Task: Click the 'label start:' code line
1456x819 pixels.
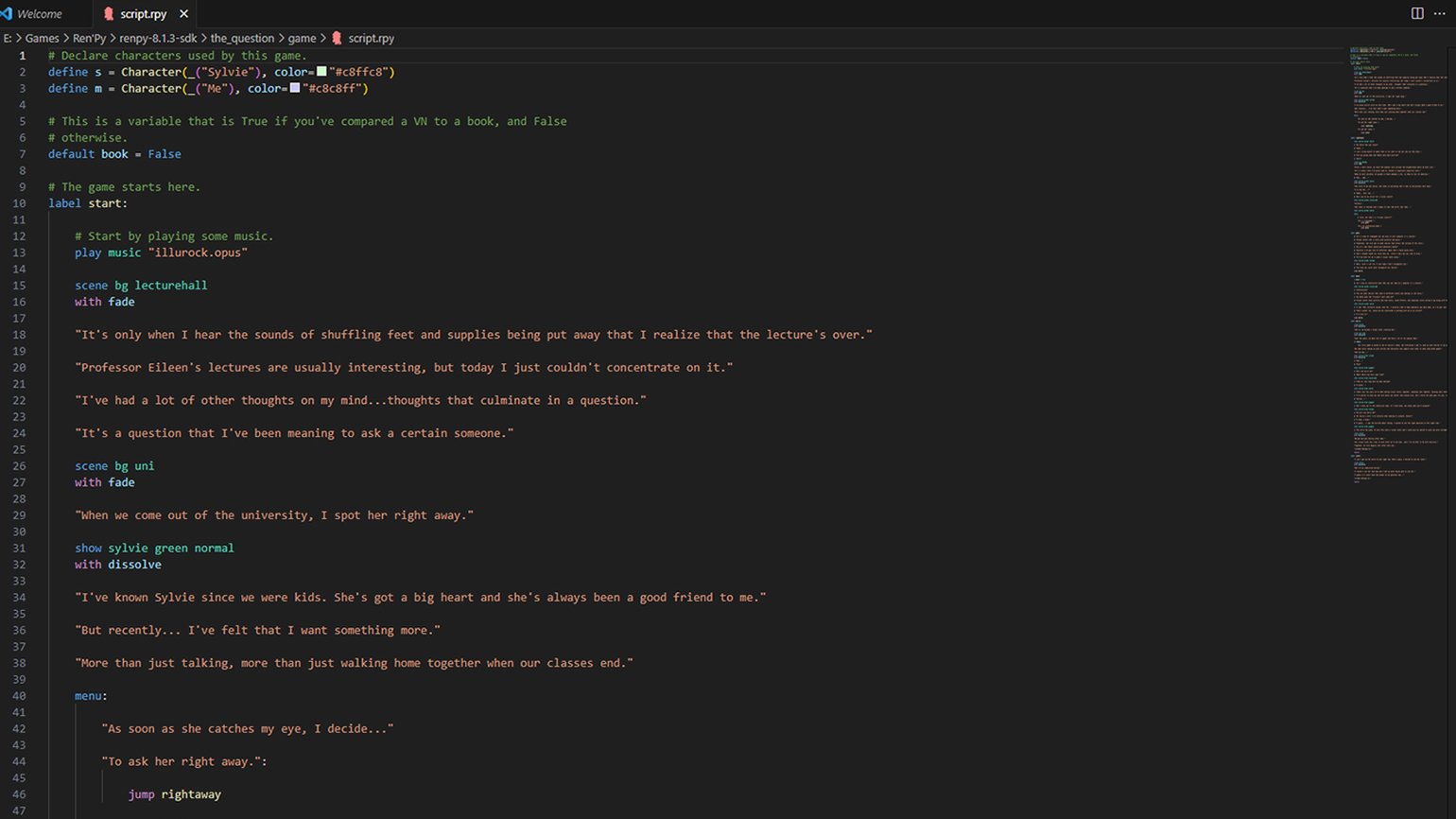Action: [x=88, y=203]
